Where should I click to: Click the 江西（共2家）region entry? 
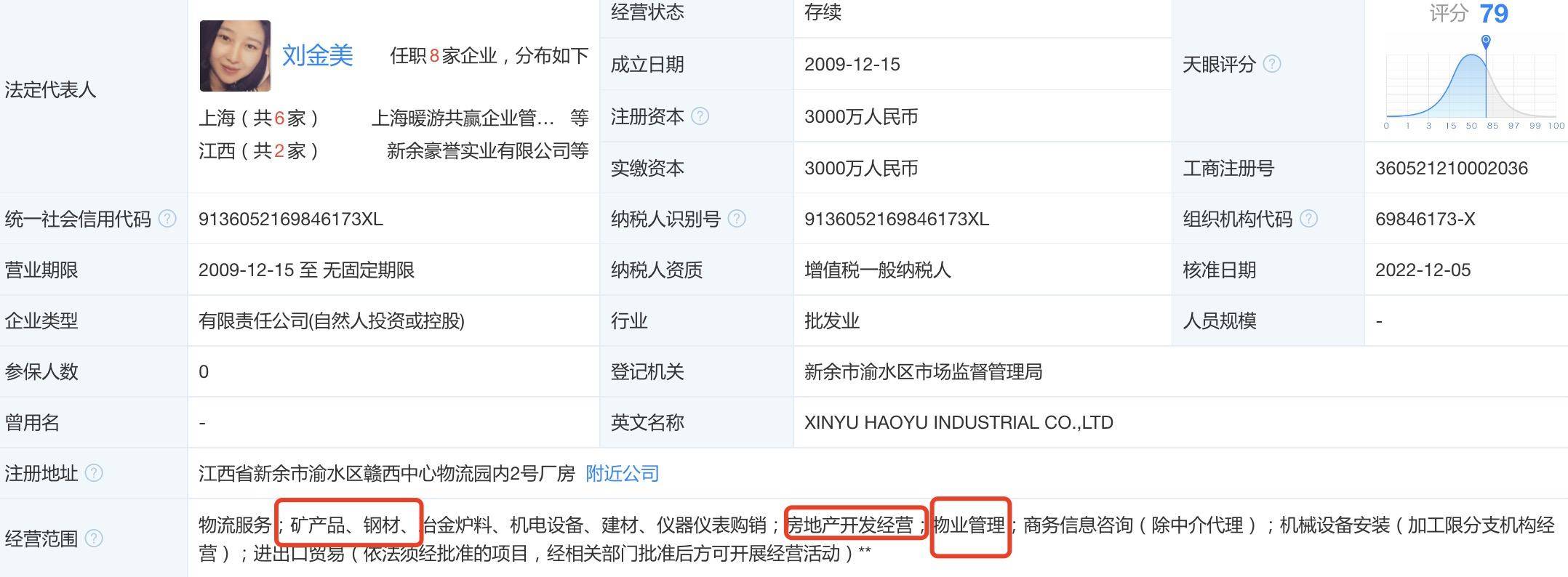tap(258, 151)
